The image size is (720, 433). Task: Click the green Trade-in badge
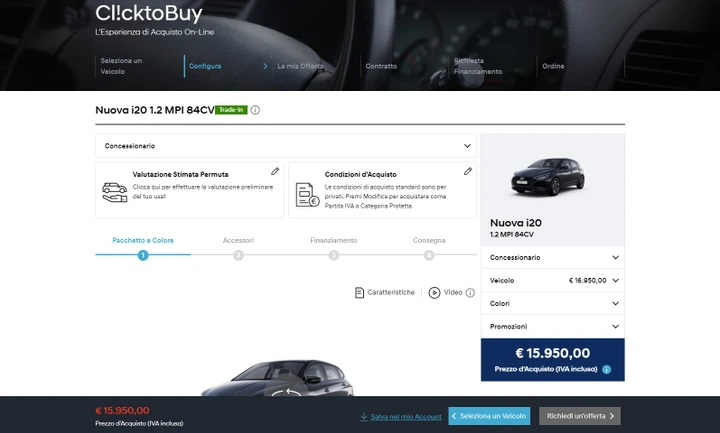point(231,110)
